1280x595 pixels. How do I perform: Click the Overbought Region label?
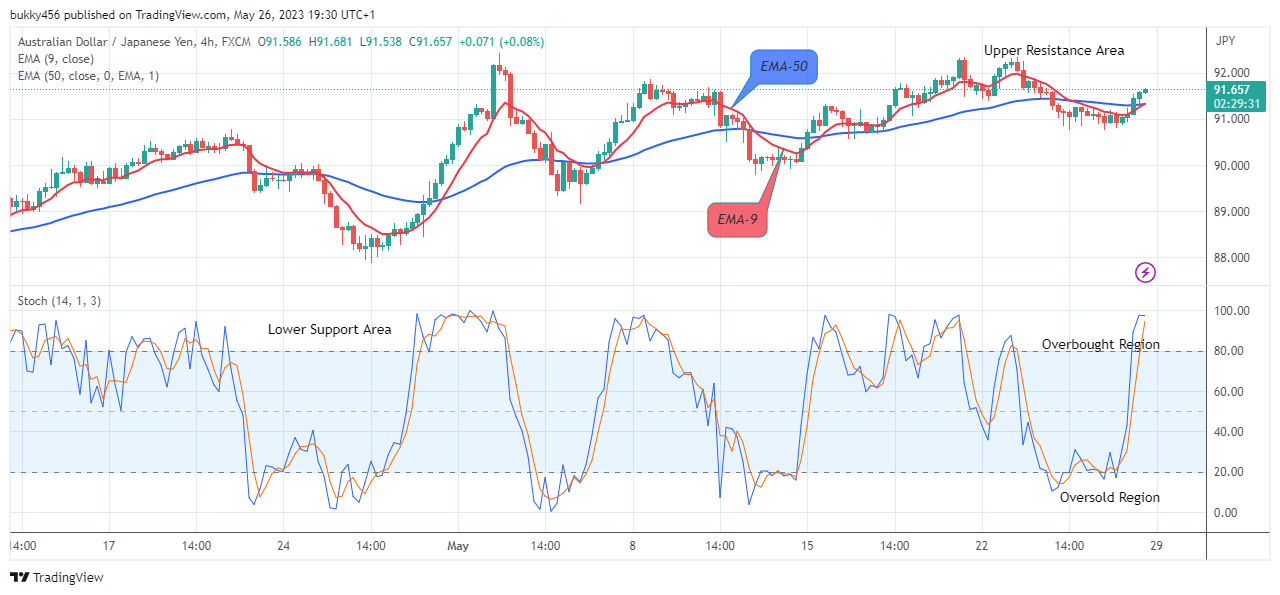point(1101,344)
